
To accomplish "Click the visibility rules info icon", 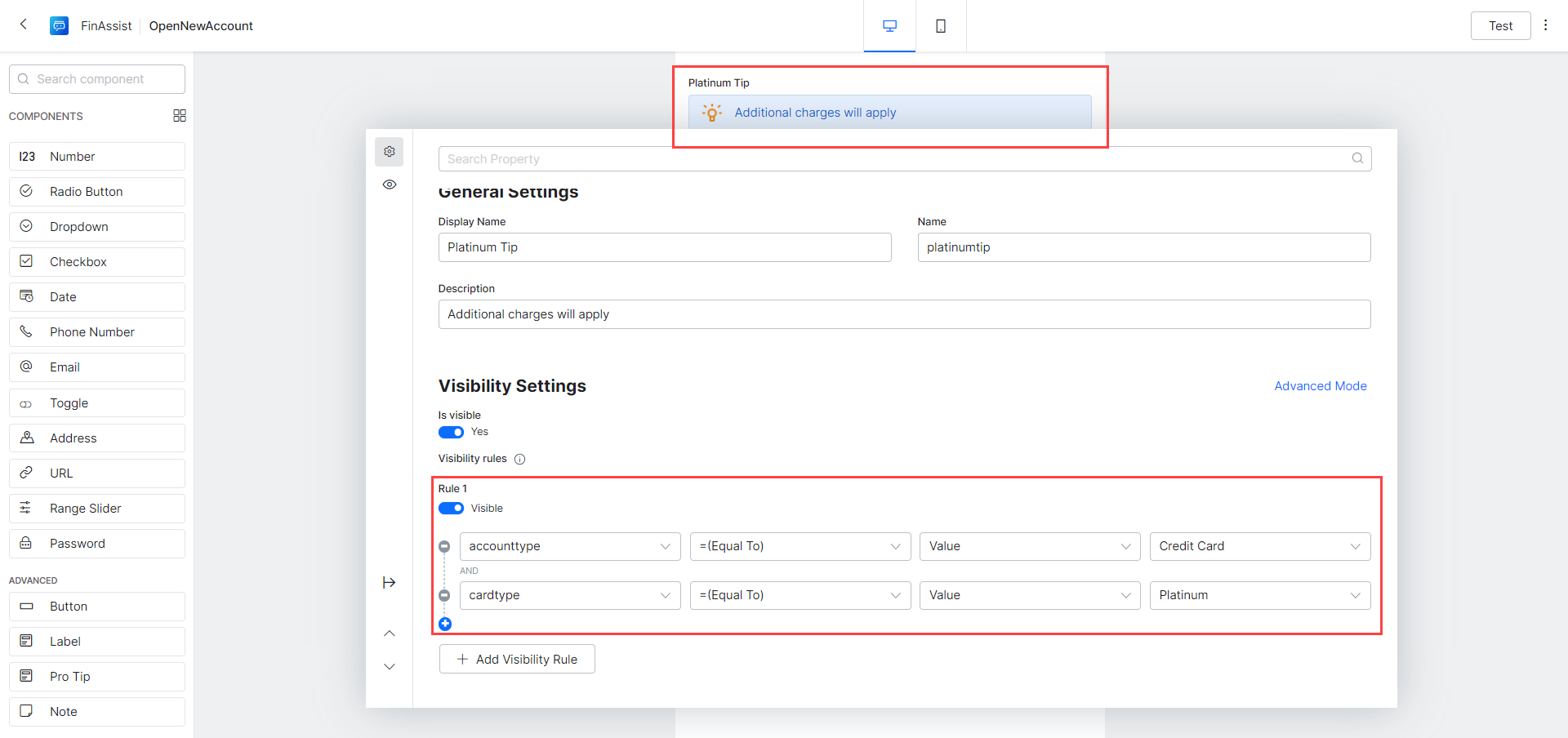I will point(520,459).
